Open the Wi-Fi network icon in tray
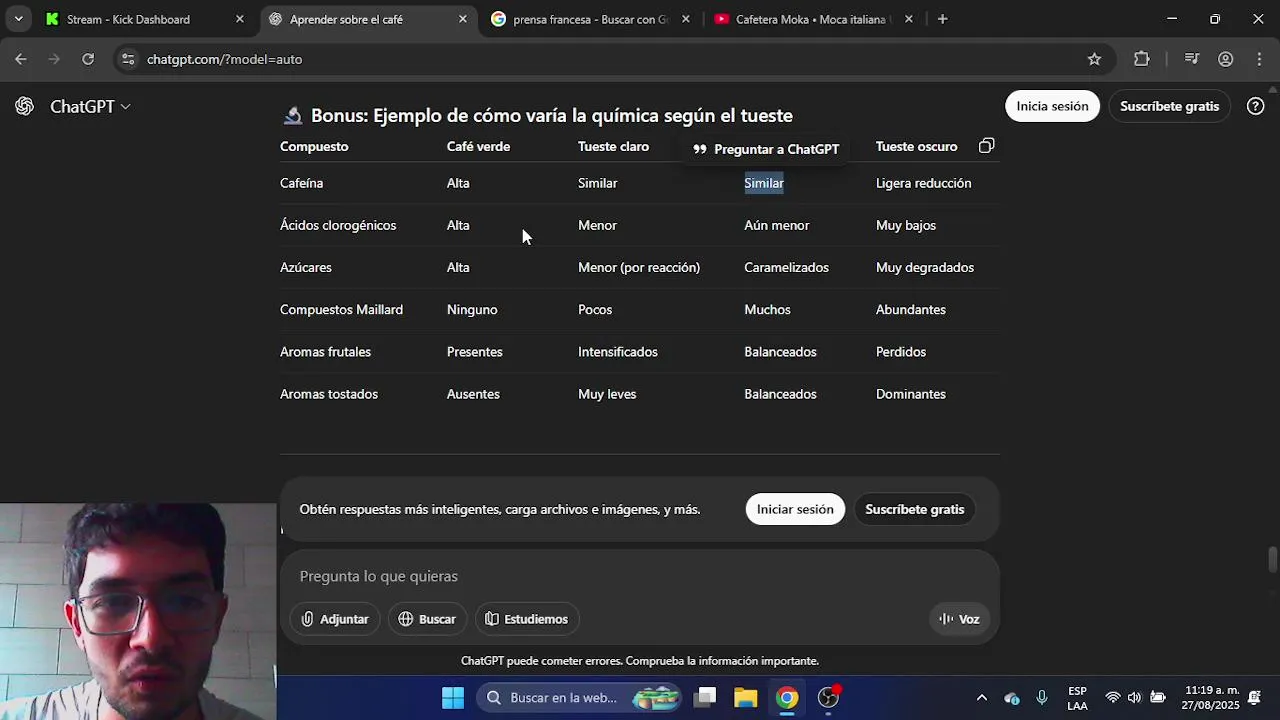The height and width of the screenshot is (720, 1280). [x=1112, y=698]
